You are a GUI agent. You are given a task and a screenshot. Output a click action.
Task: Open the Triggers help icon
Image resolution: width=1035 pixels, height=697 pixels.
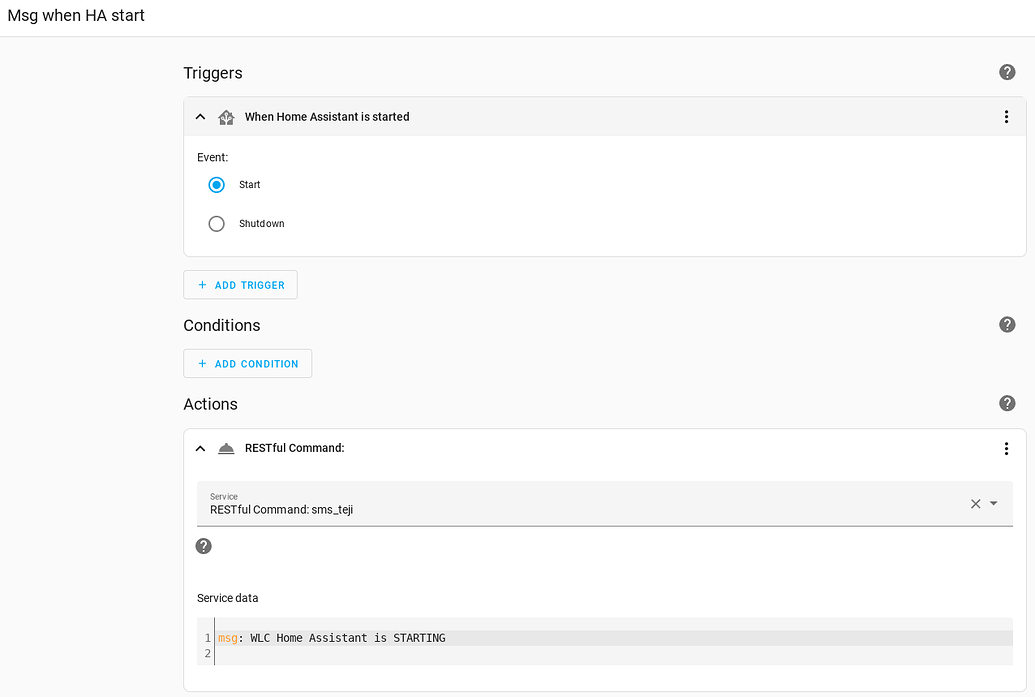point(1007,72)
